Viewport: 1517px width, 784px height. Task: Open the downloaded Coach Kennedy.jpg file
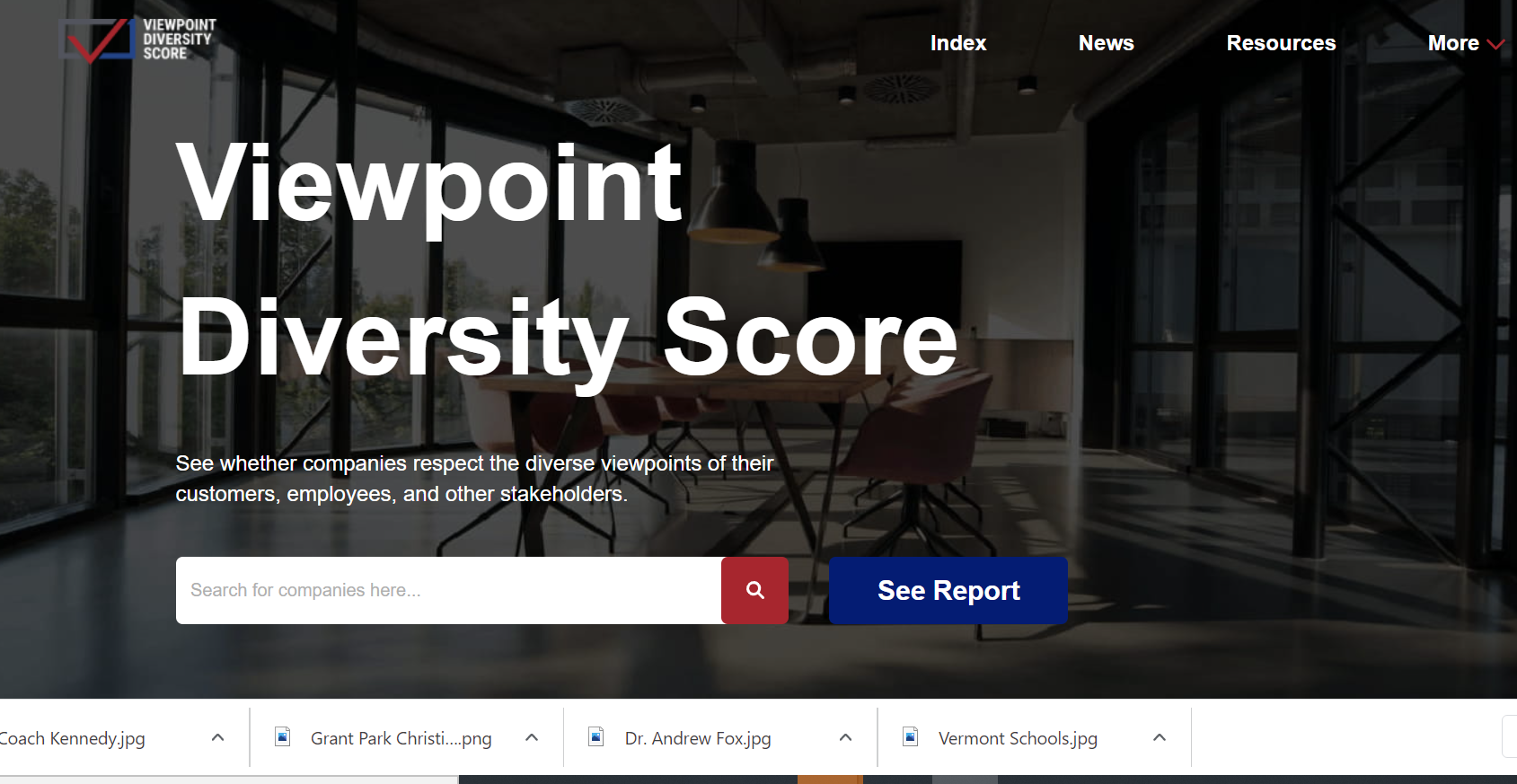72,738
